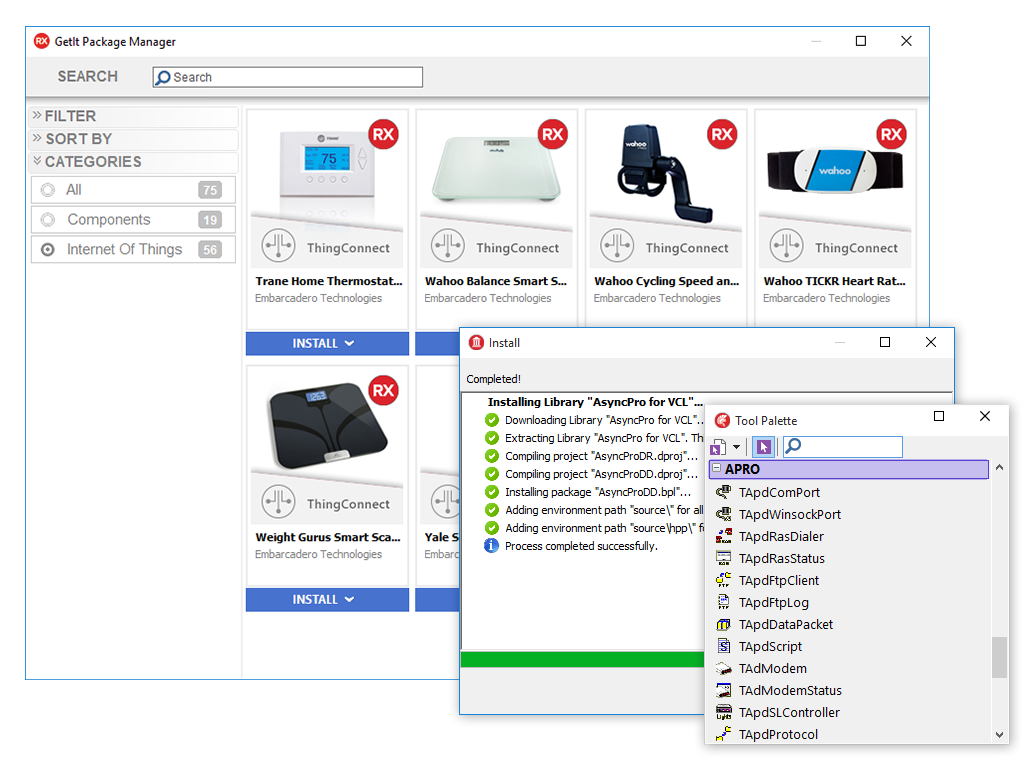Click the magnifier icon in Tool Palette search

793,446
